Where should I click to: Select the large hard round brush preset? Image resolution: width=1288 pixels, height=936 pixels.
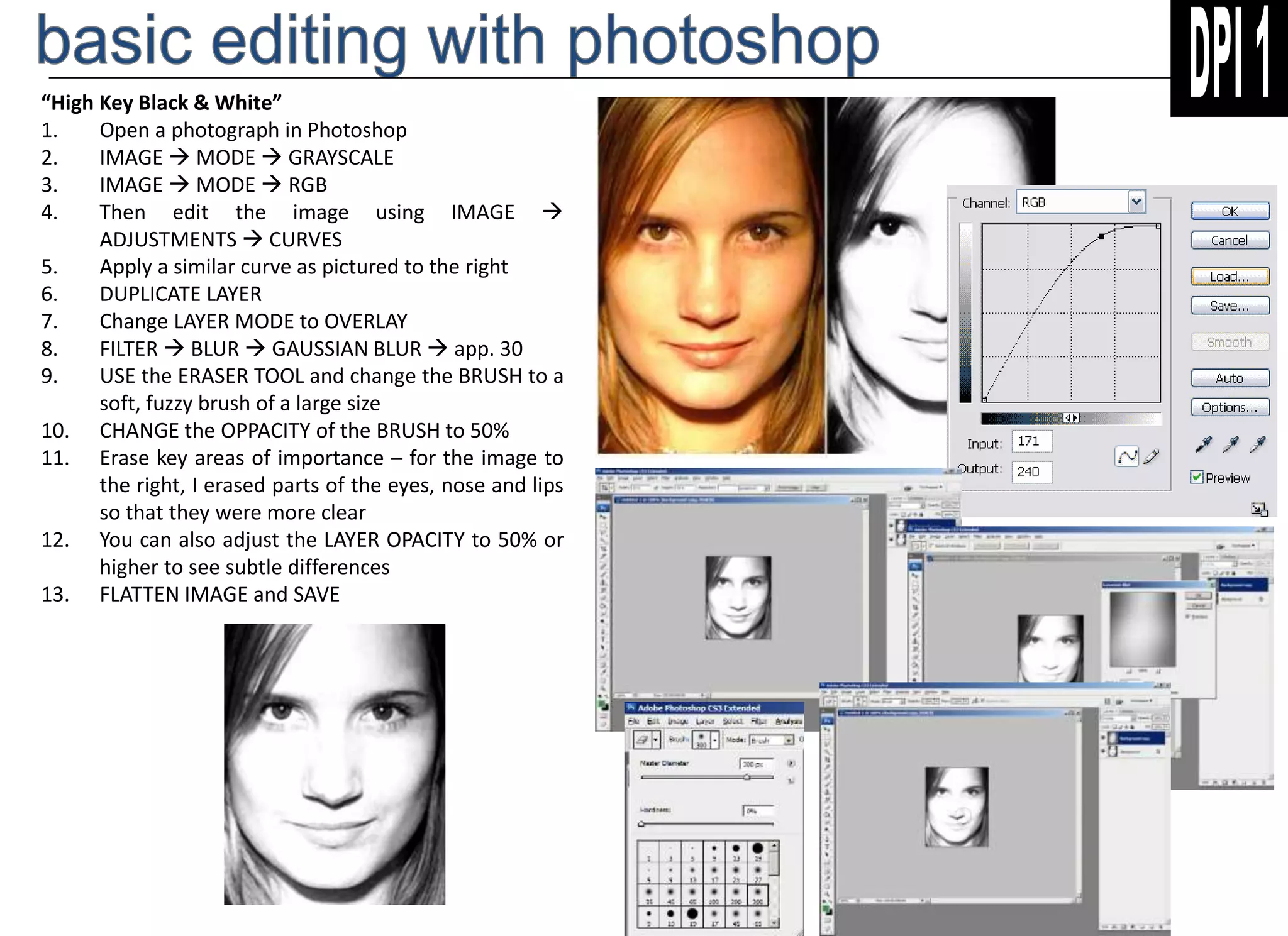[x=757, y=849]
